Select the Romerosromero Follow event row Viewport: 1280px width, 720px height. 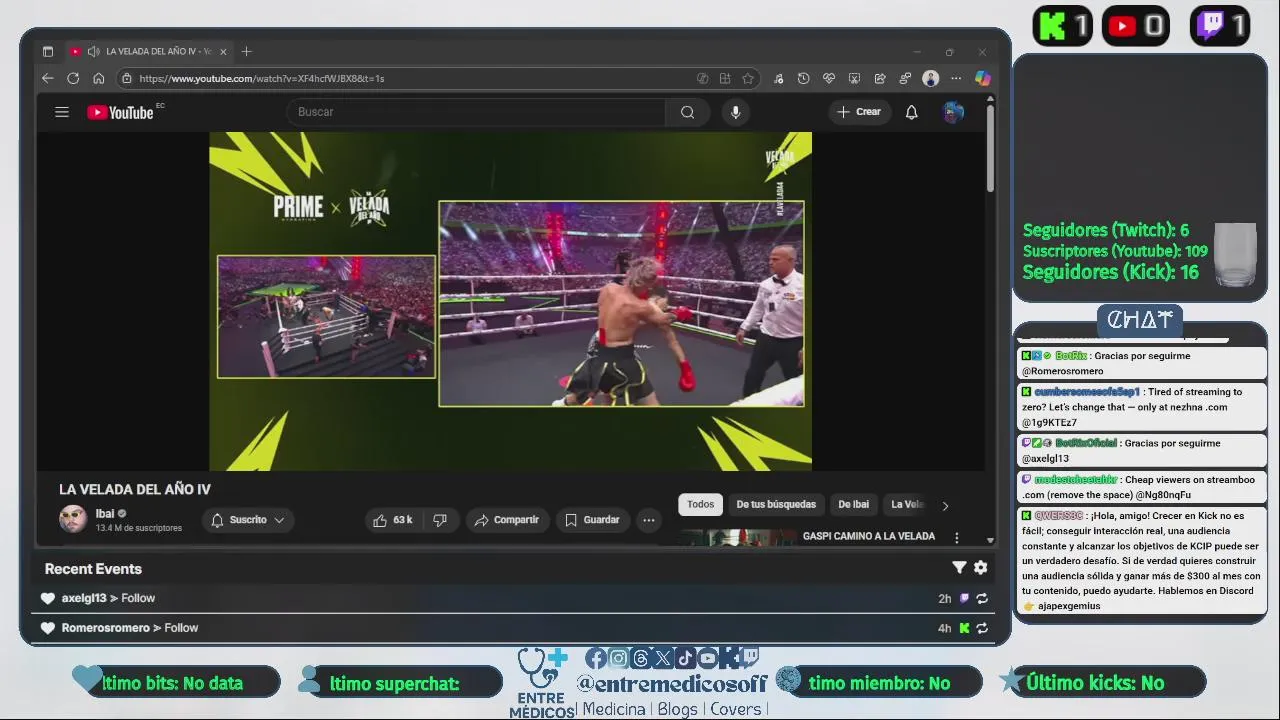514,628
